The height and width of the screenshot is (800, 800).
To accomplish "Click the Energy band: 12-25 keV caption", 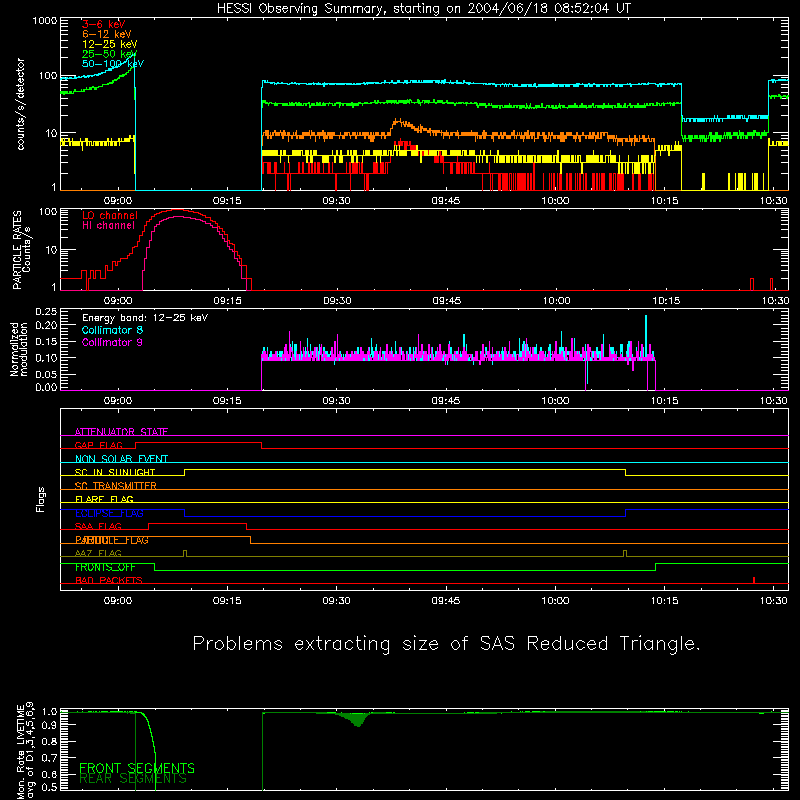I will coord(145,318).
